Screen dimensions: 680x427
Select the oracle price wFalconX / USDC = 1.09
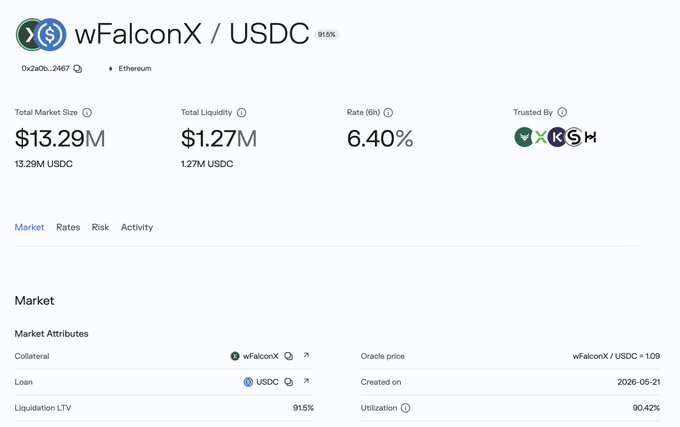(616, 356)
